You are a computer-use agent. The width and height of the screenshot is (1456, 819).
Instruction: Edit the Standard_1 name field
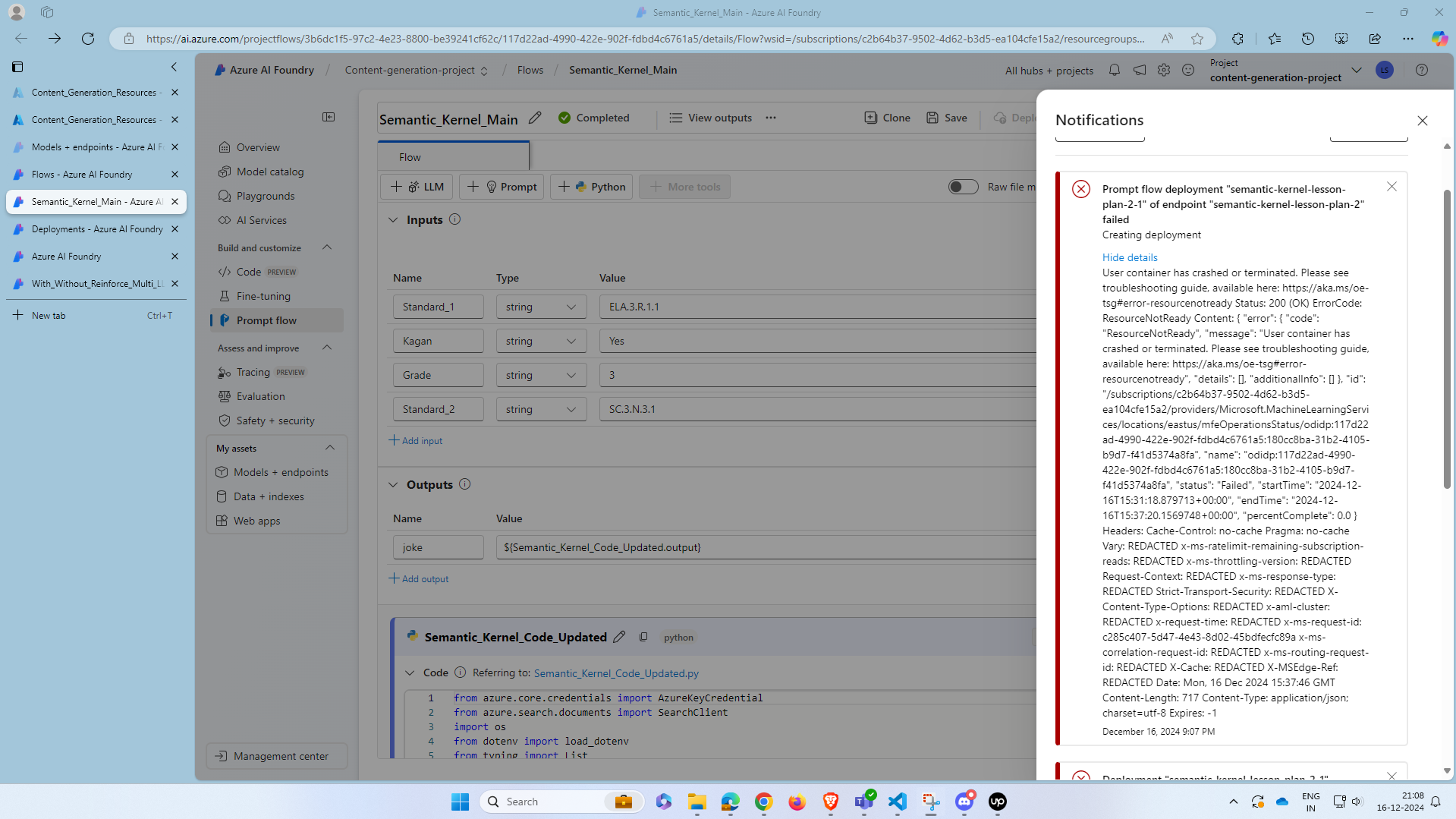[x=438, y=307]
